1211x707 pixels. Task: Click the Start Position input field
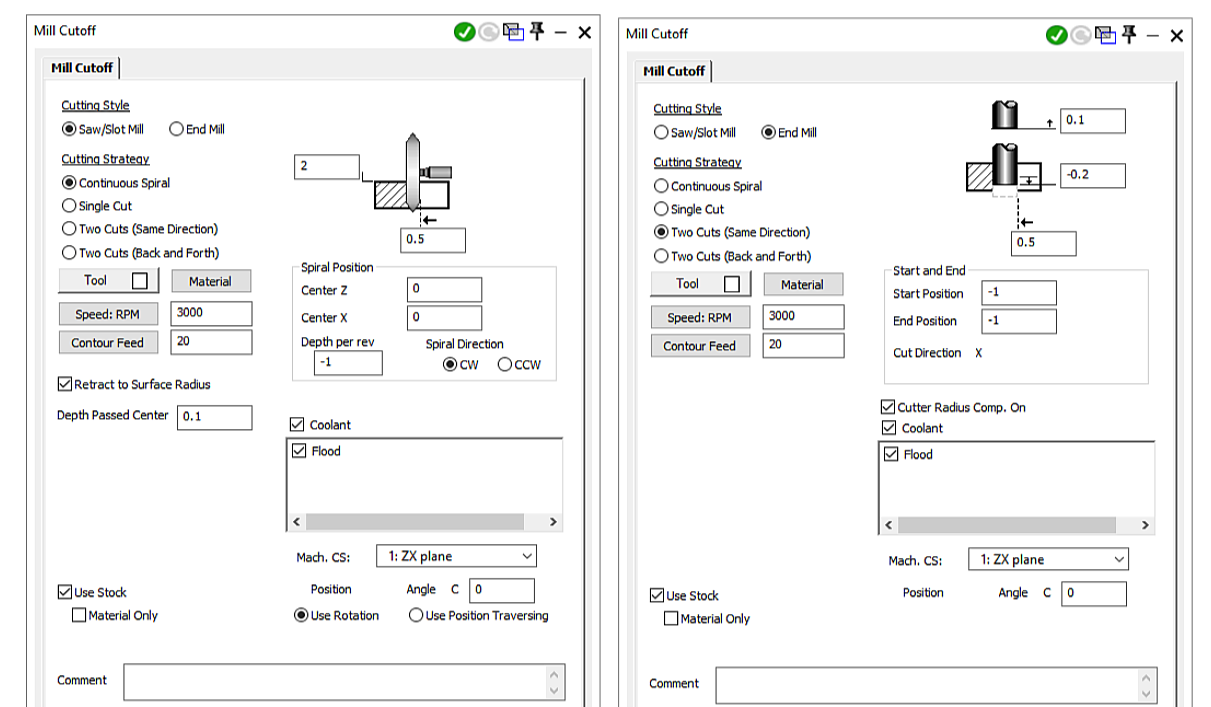1019,293
